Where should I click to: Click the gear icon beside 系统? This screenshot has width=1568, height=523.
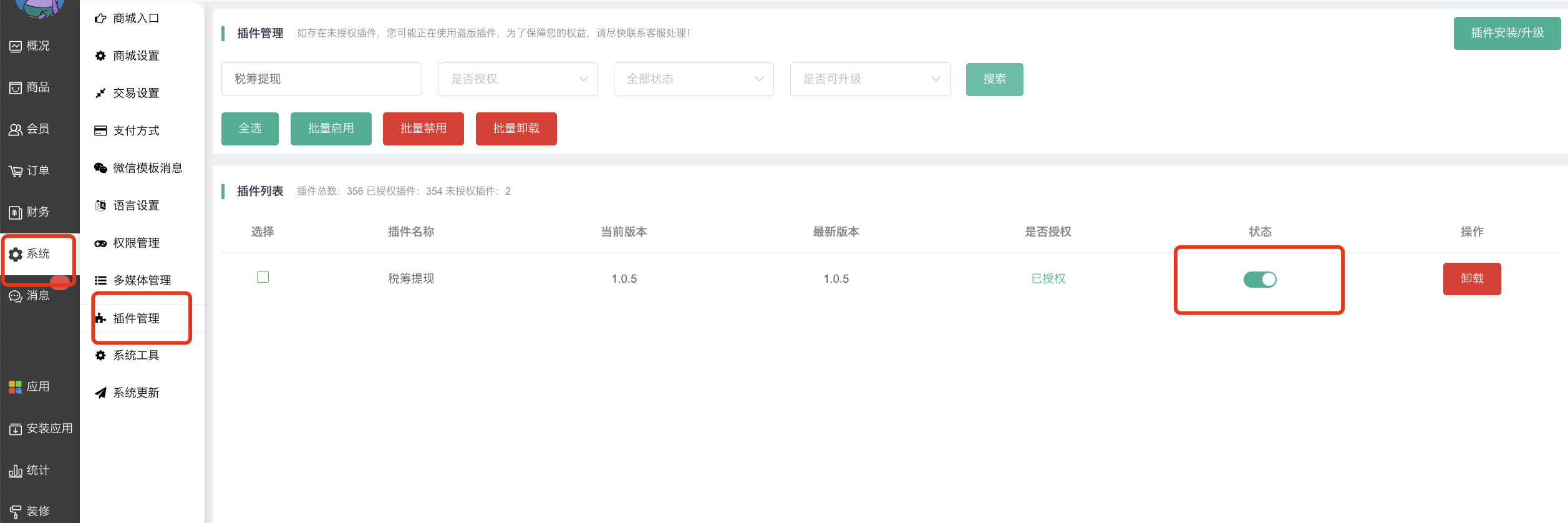[x=16, y=254]
